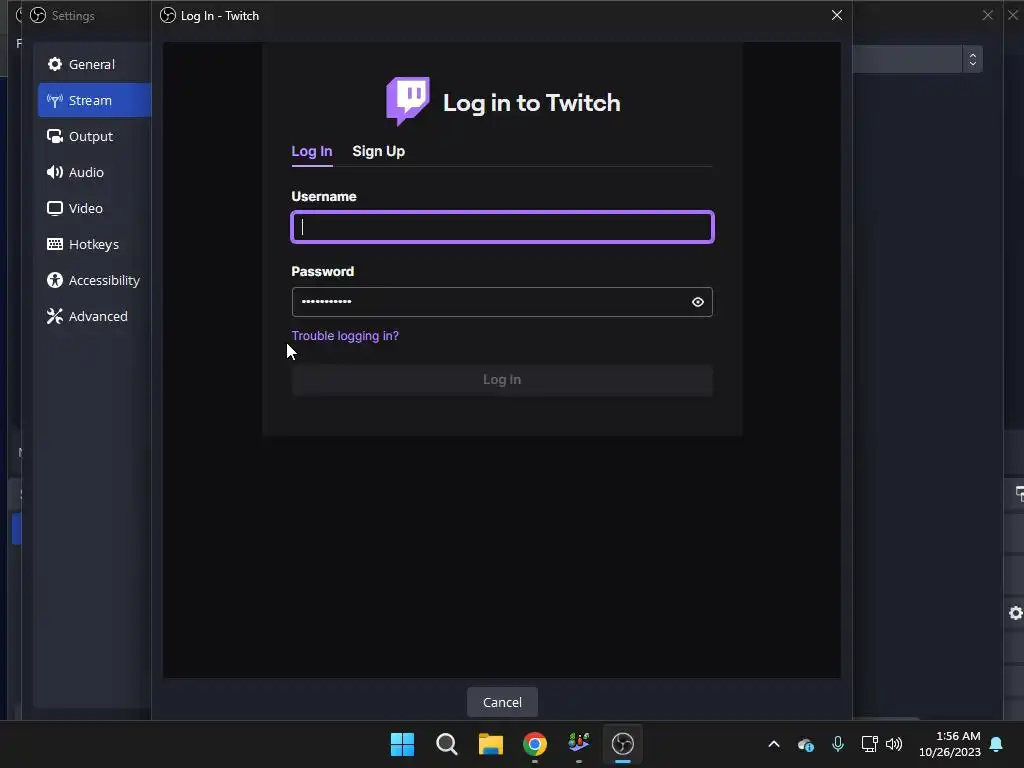Viewport: 1024px width, 768px height.
Task: Open Advanced settings category
Action: (x=92, y=315)
